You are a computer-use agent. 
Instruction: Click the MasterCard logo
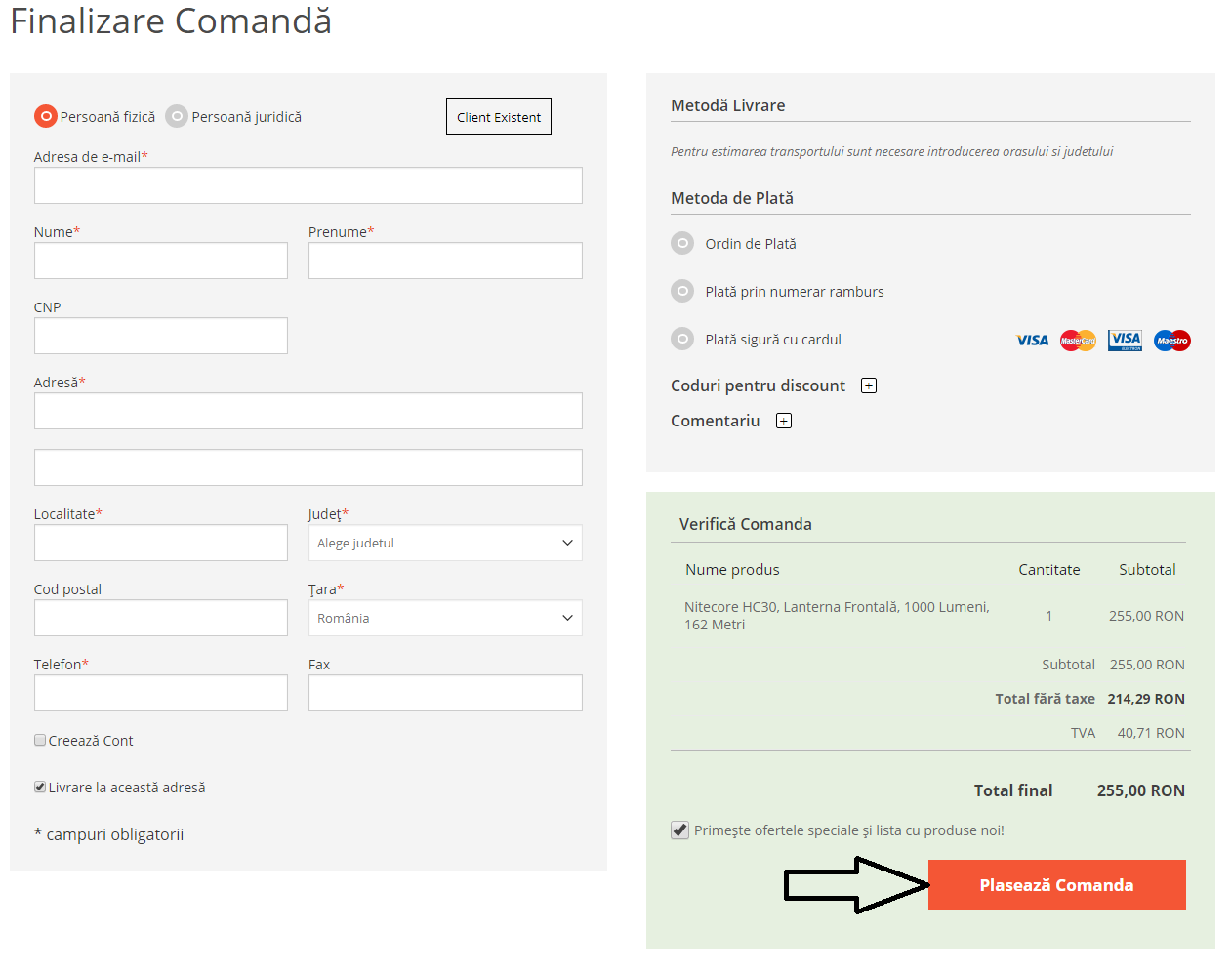click(1078, 341)
